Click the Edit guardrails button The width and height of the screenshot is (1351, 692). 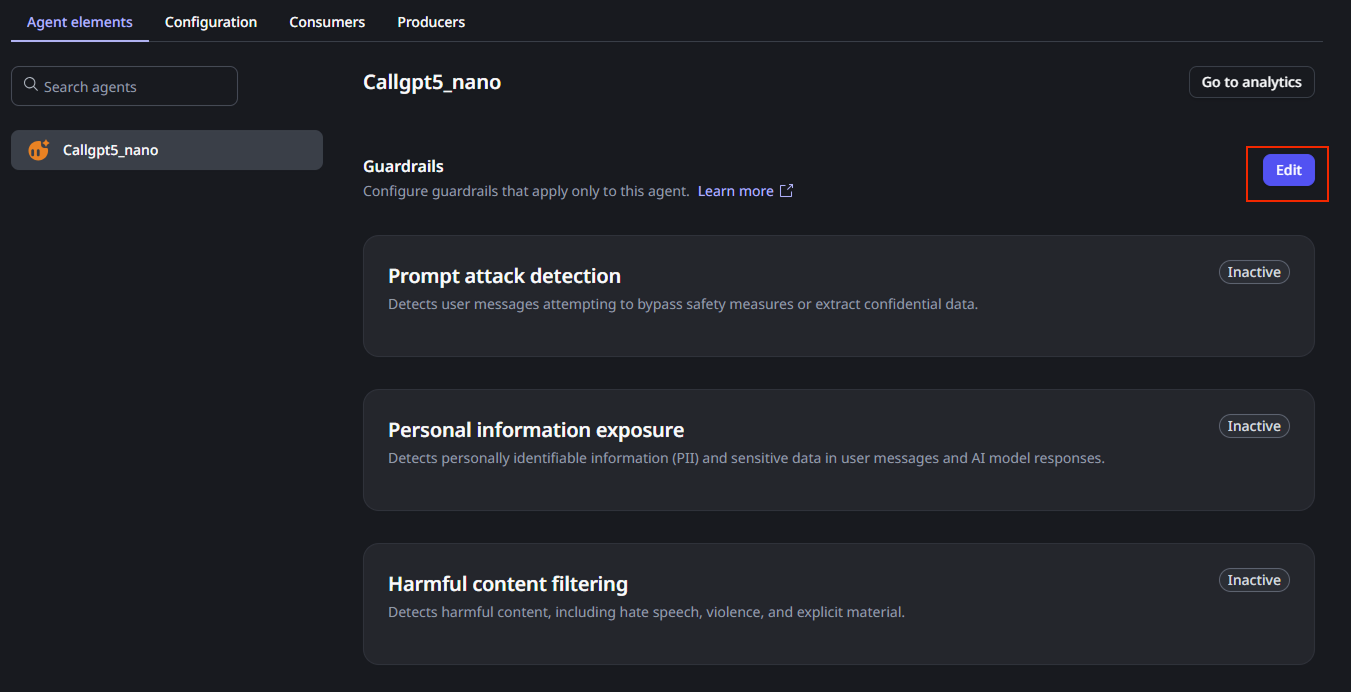pyautogui.click(x=1288, y=170)
